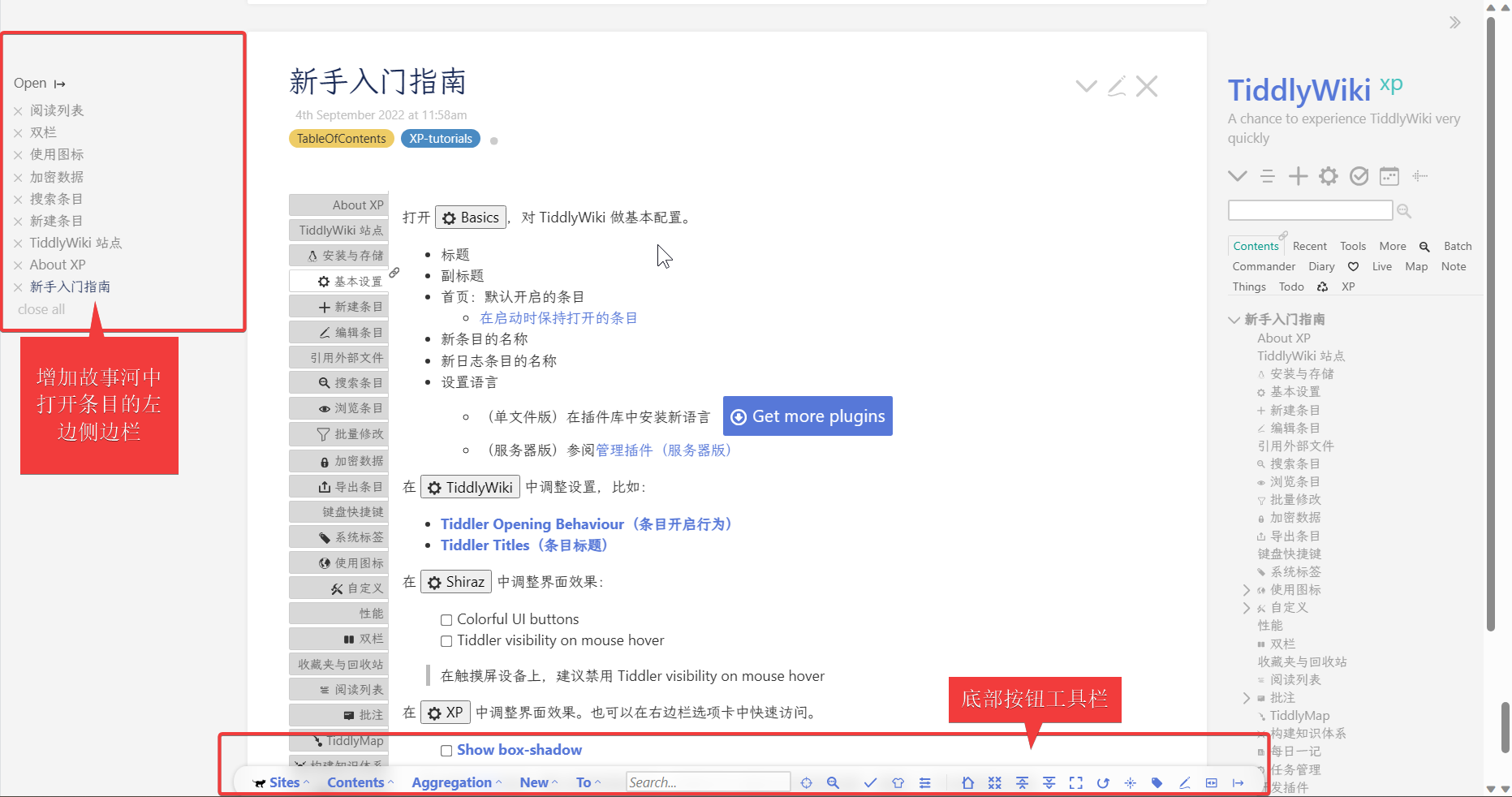Click checkmark icon in bottom toolbar
The height and width of the screenshot is (797, 1512).
870,782
